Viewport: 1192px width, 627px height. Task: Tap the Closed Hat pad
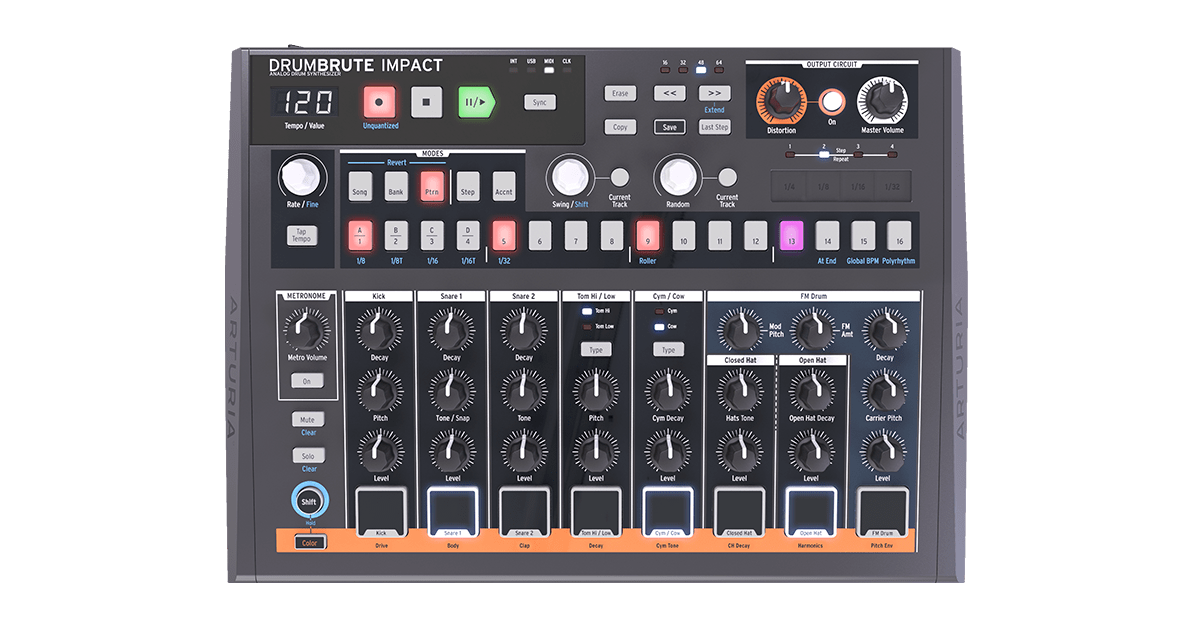739,510
